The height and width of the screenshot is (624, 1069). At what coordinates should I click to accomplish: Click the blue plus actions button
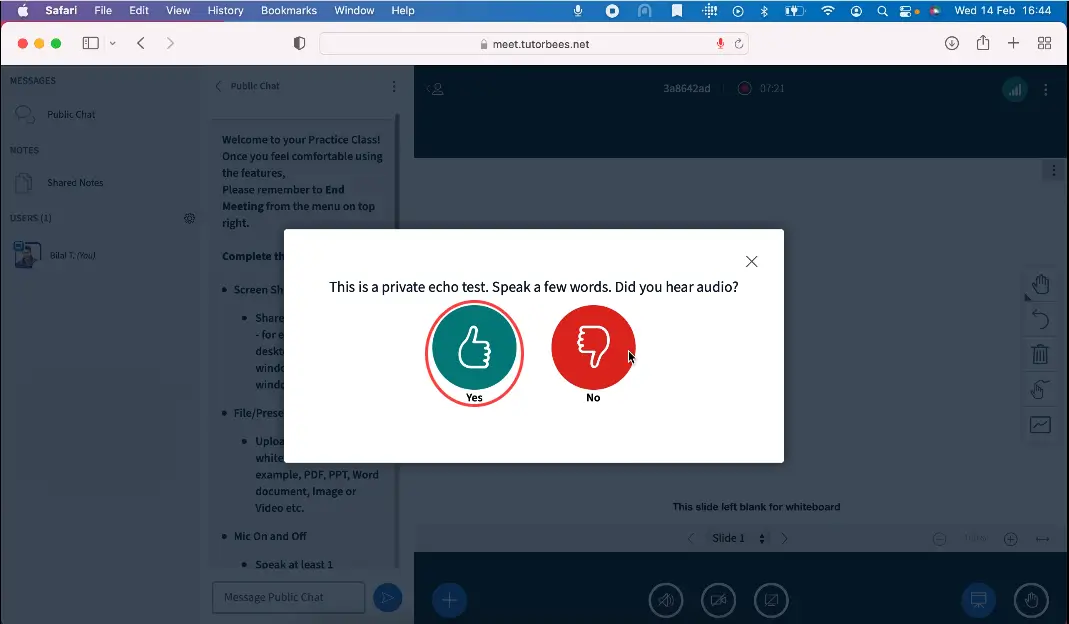coord(449,600)
